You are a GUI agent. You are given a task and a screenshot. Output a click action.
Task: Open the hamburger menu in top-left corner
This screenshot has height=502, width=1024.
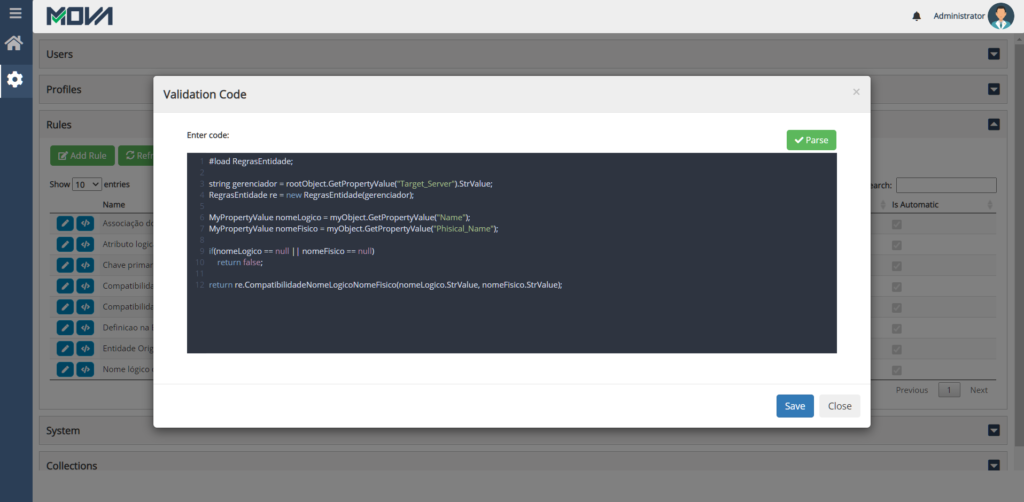[x=15, y=14]
